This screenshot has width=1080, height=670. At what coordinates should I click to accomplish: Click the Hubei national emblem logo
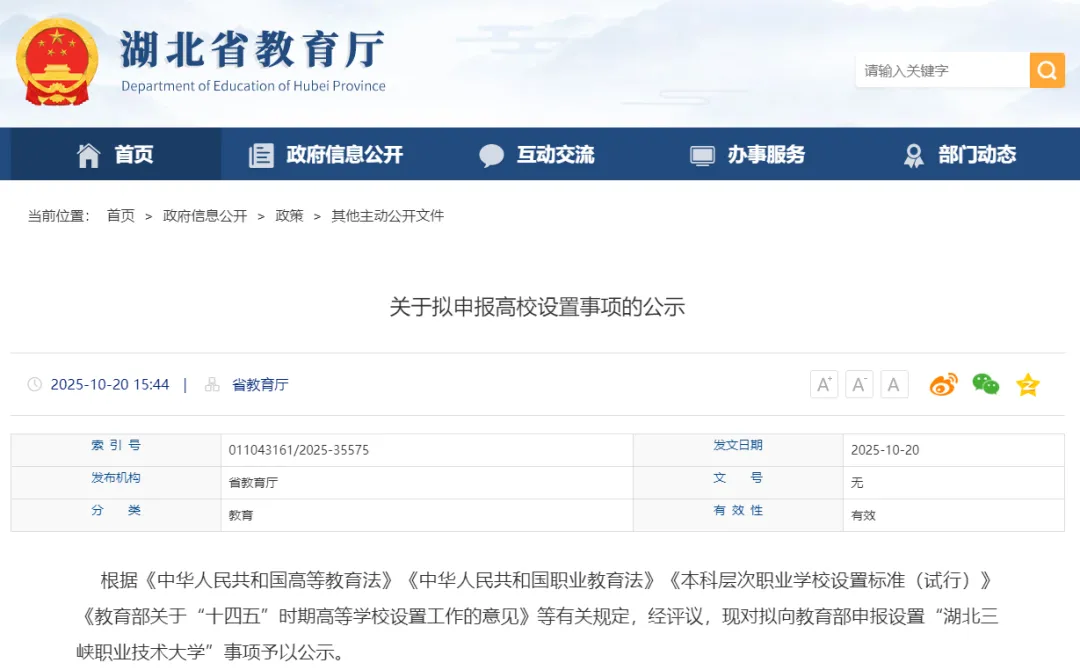click(57, 62)
